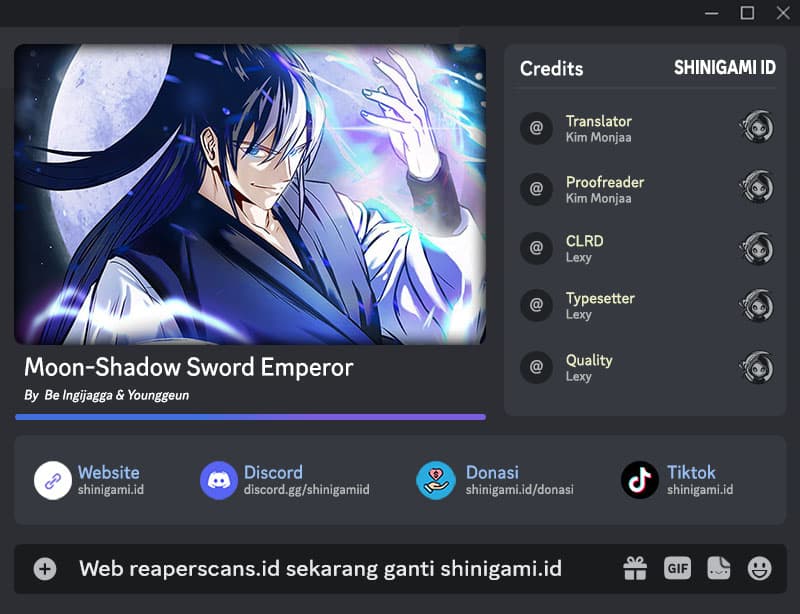Open the gift icon in message bar
The width and height of the screenshot is (800, 614).
pos(635,568)
